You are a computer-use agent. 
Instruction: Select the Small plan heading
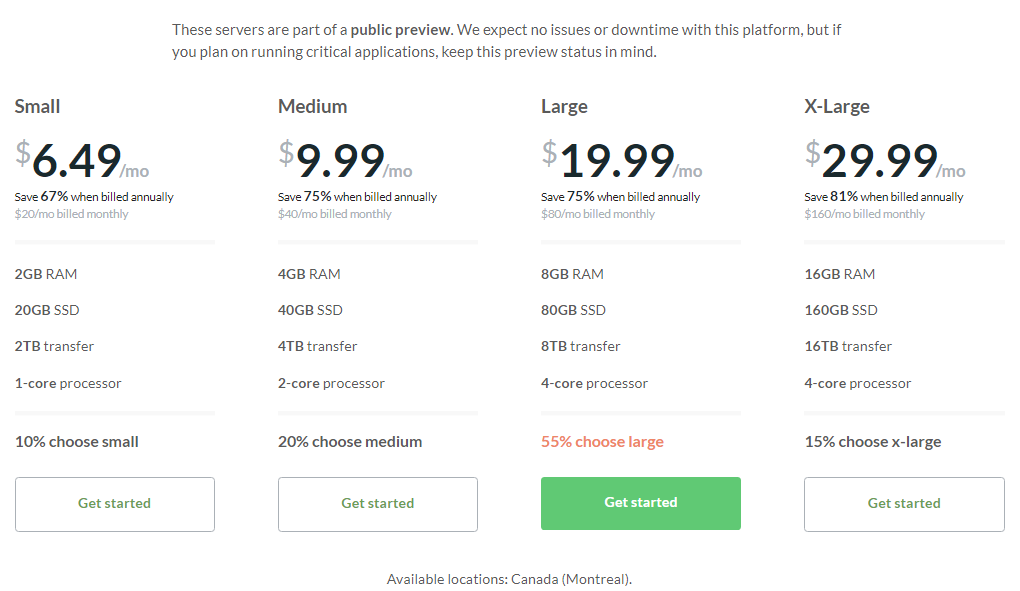[37, 106]
